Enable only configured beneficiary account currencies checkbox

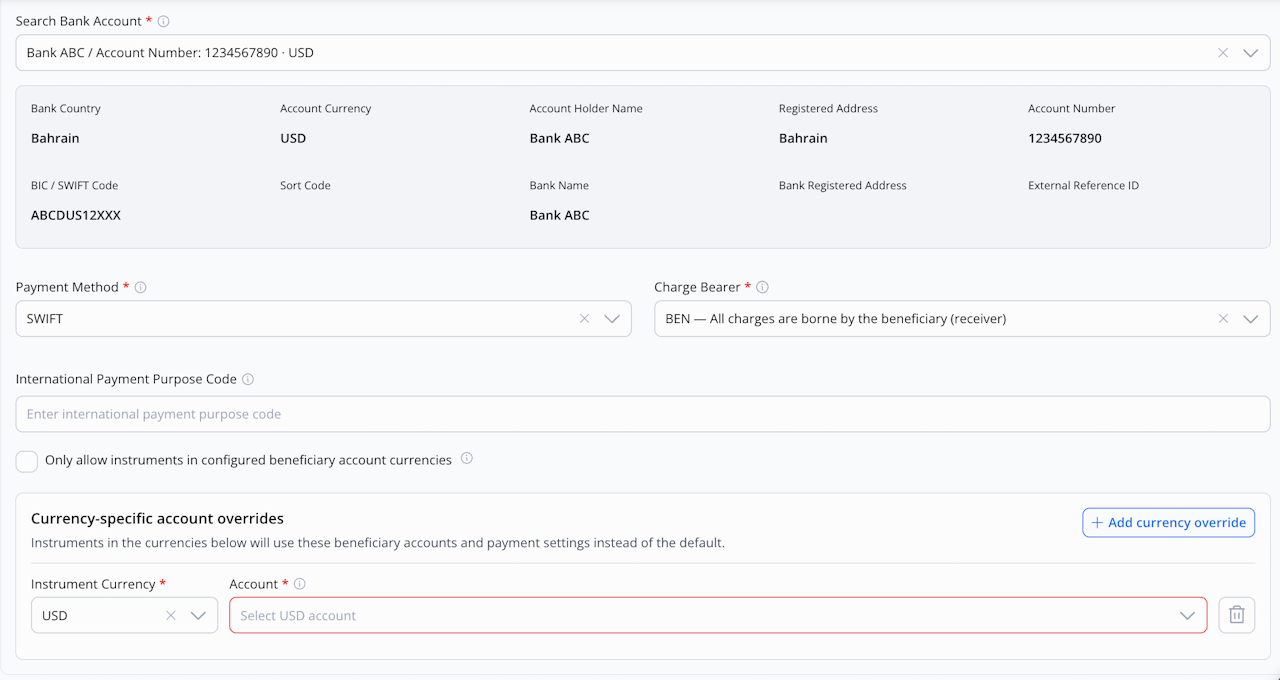click(x=27, y=461)
